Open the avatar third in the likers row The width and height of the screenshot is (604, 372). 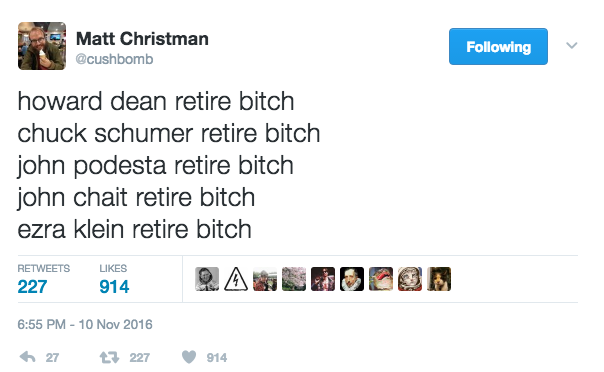point(265,279)
